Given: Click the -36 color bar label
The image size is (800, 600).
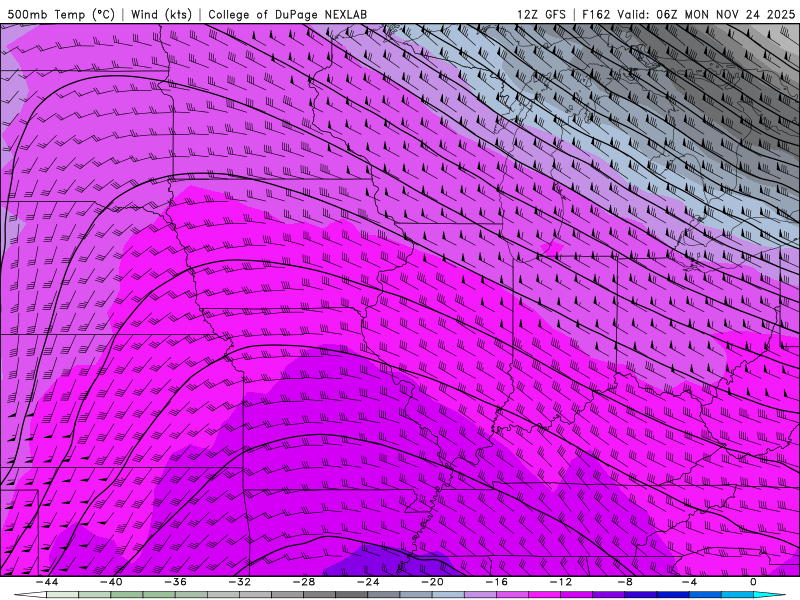Looking at the screenshot, I should pyautogui.click(x=176, y=582).
